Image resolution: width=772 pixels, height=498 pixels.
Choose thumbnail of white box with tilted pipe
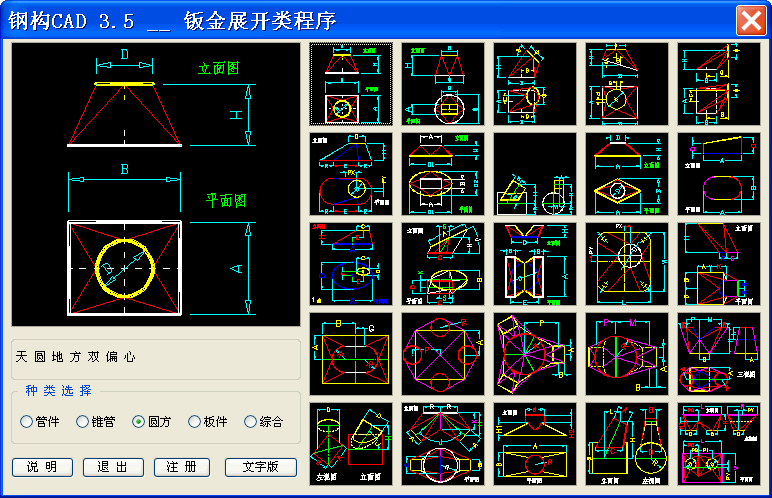pos(535,174)
